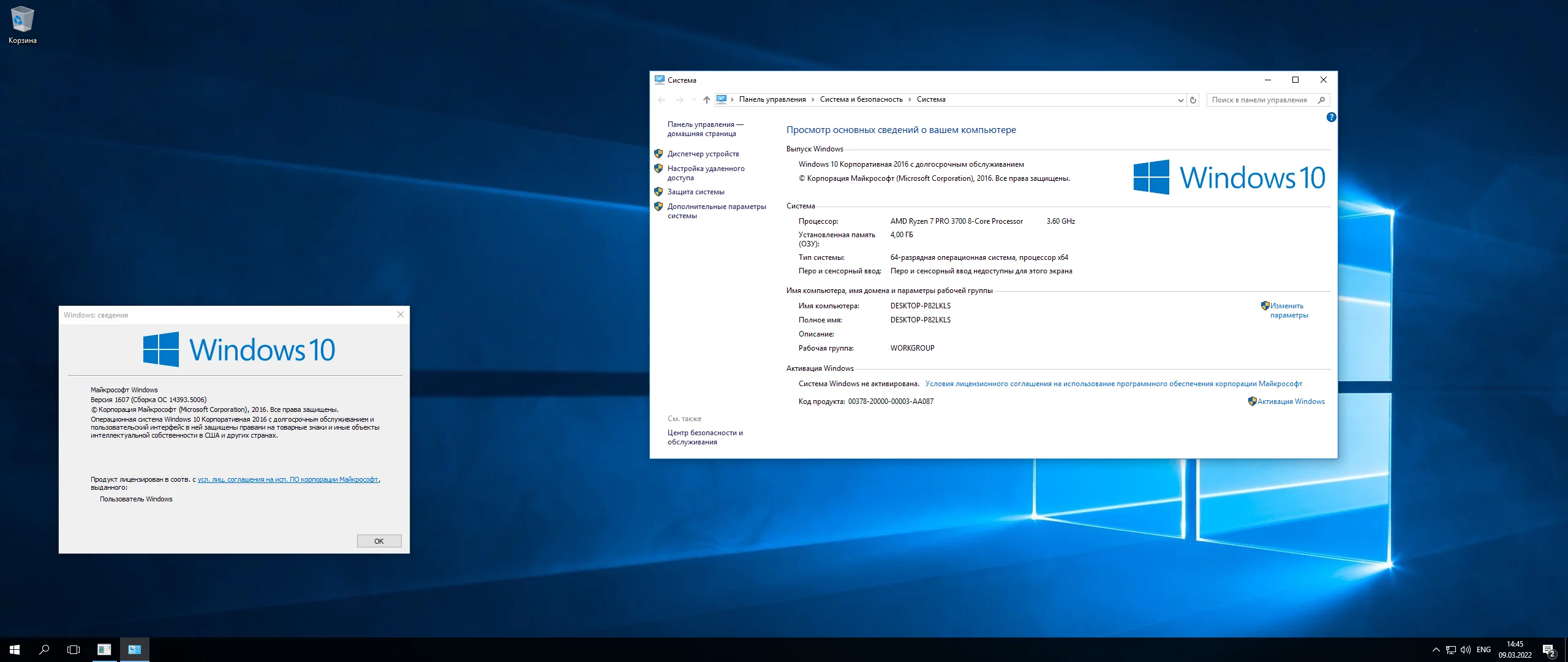Click the up arrow navigation icon
This screenshot has width=1568, height=662.
(706, 100)
